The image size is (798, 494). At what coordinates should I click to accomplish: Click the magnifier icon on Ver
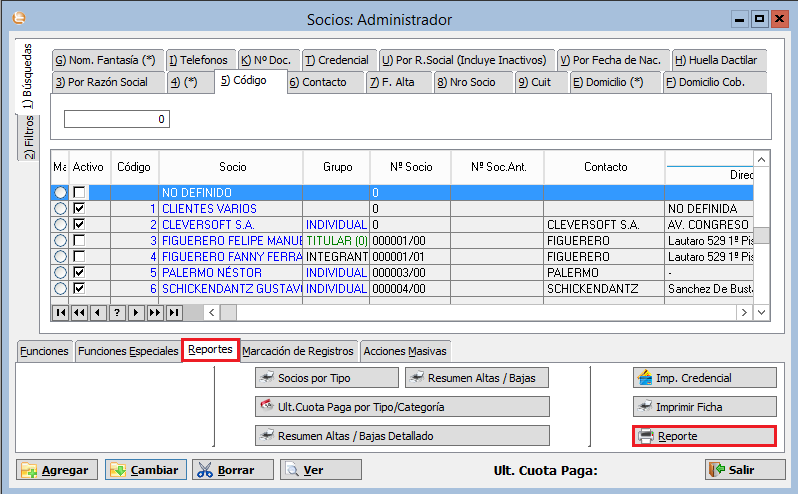tap(293, 470)
